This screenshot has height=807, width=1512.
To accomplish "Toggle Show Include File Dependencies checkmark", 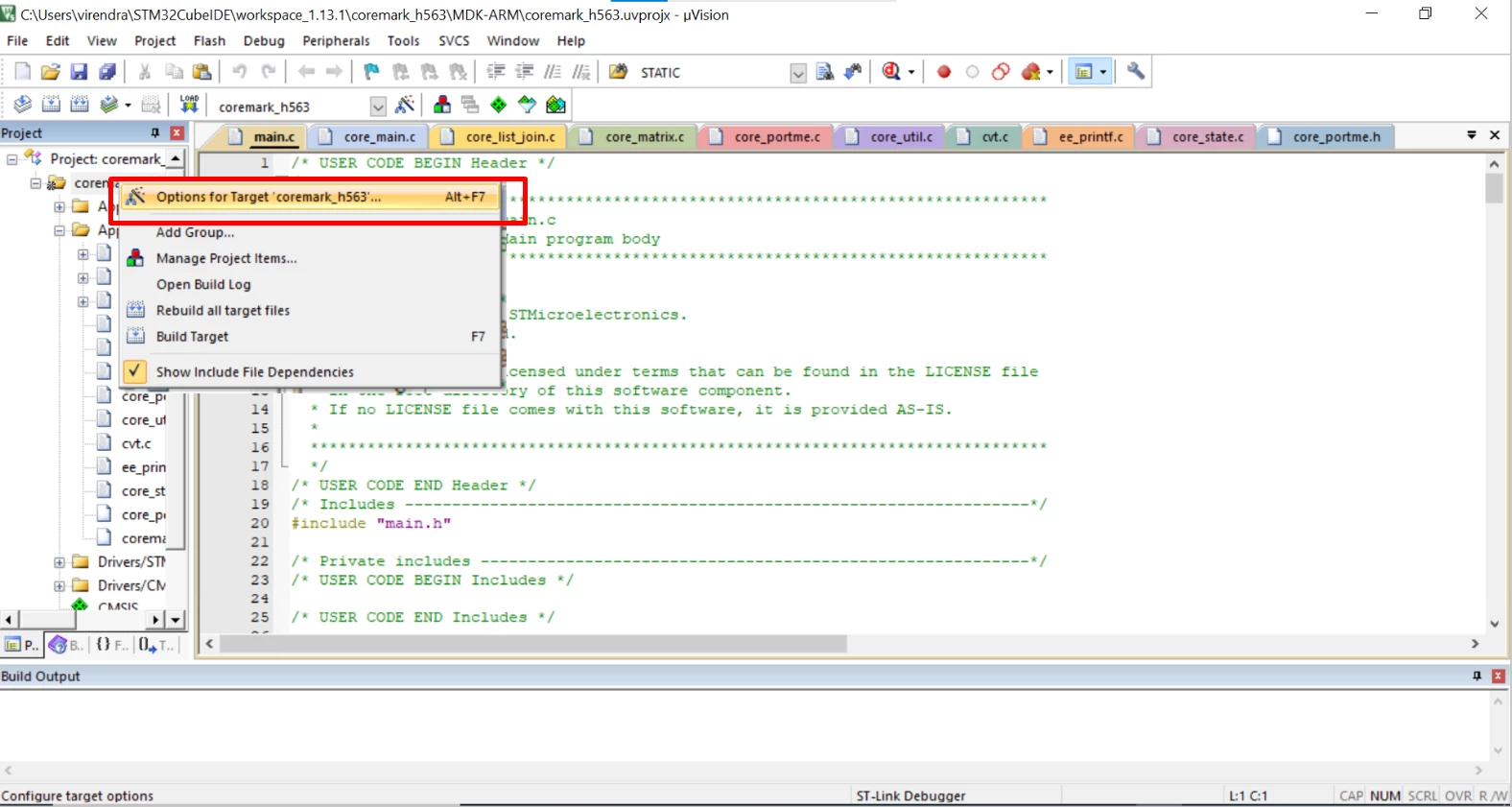I will [x=135, y=371].
